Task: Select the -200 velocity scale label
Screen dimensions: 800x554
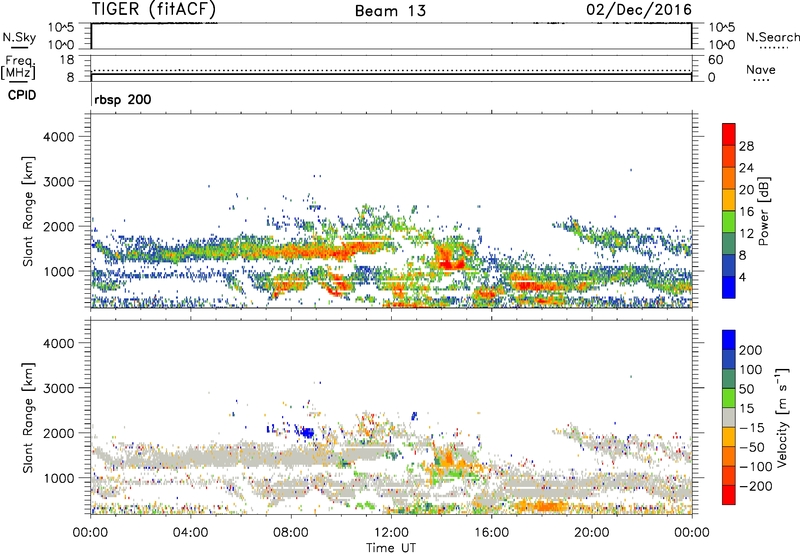Action: tap(755, 486)
